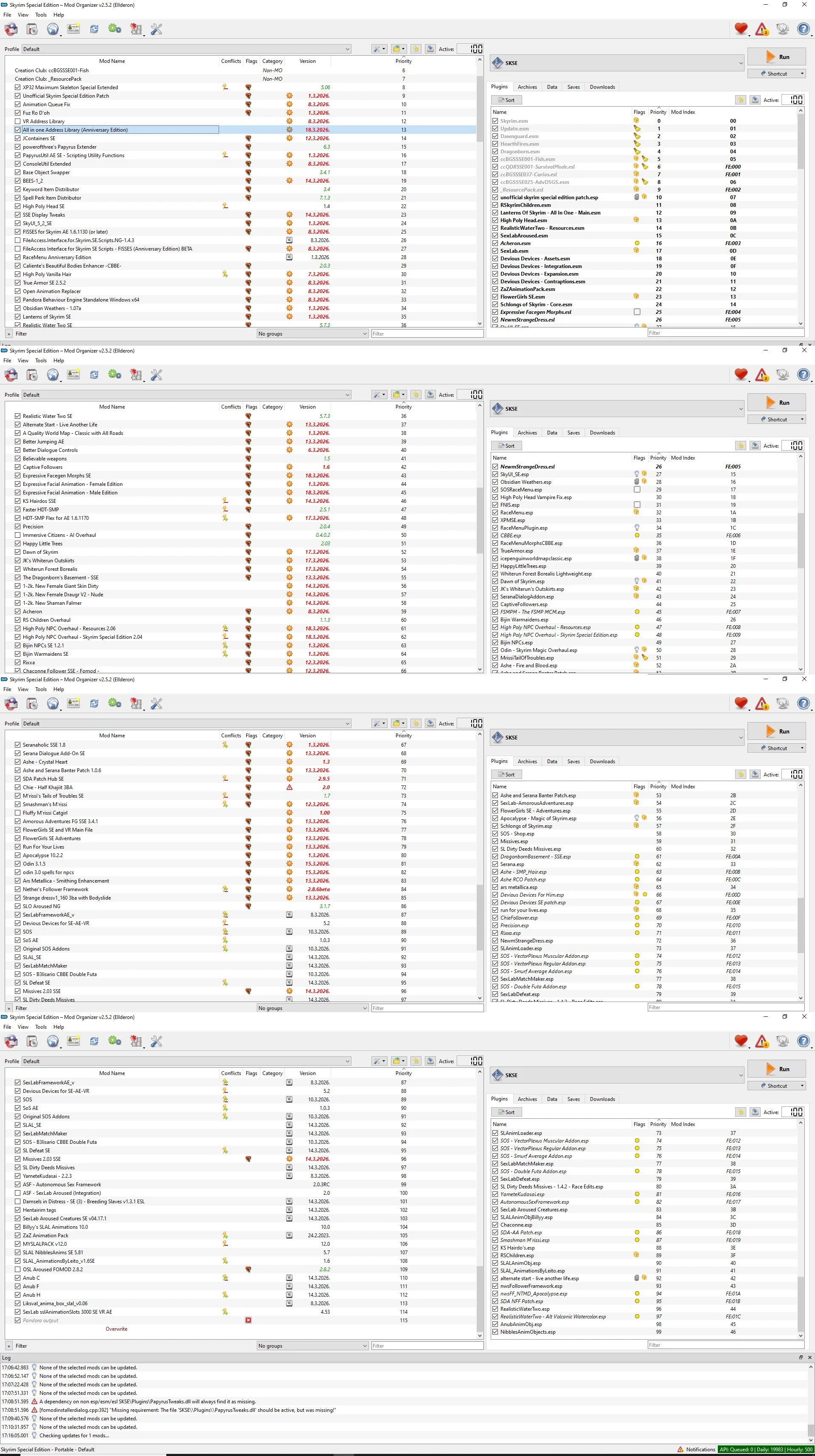Float the Log panel with its undock icon
Viewport: 815px width, 1456px height.
coord(800,1357)
